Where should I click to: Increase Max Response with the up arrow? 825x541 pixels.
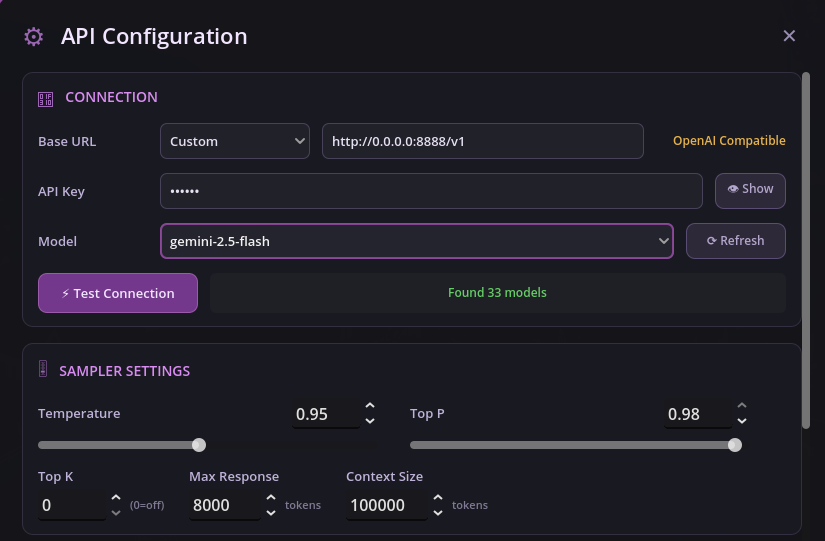click(271, 497)
